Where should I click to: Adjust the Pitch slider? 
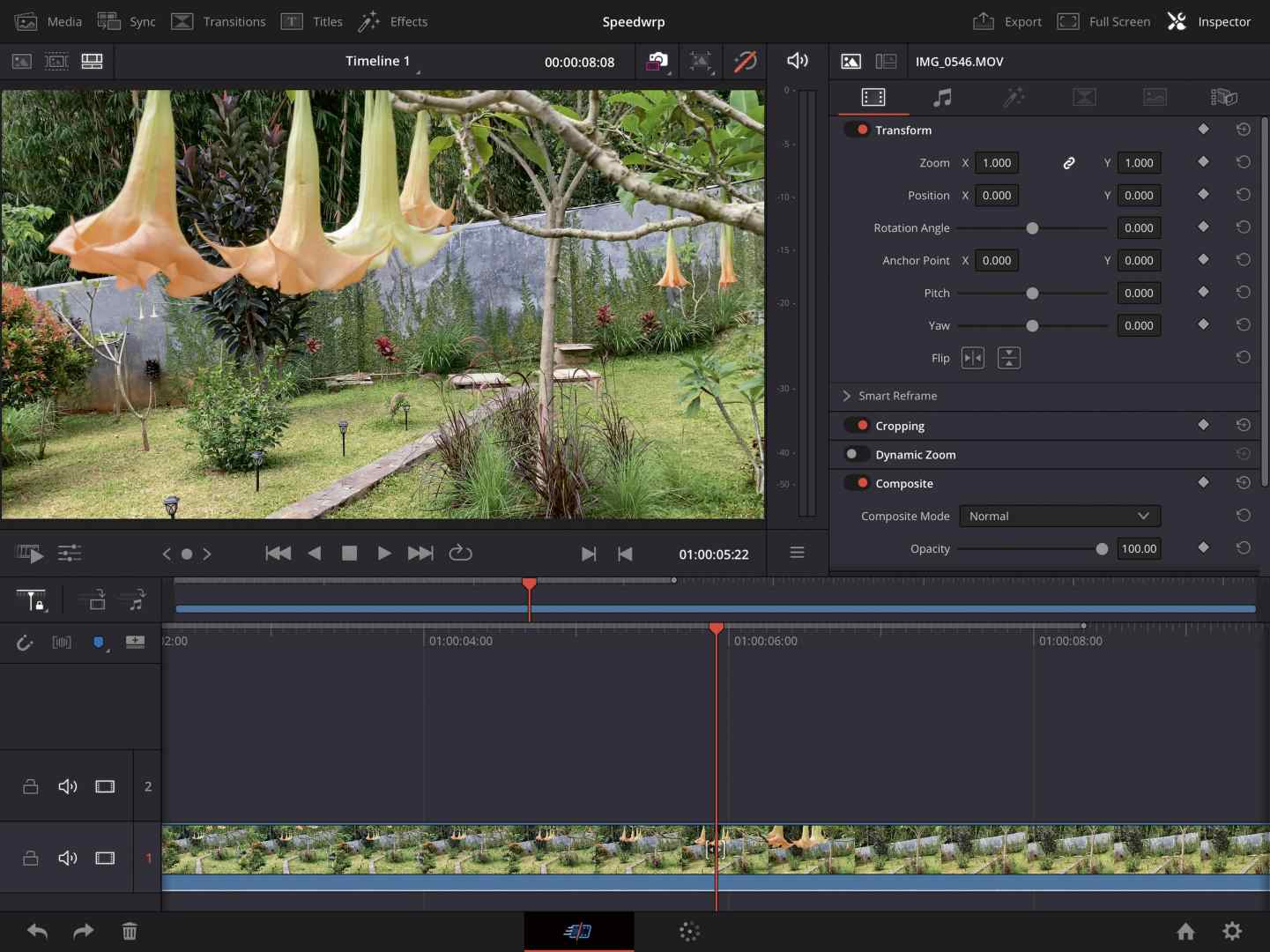click(x=1032, y=293)
